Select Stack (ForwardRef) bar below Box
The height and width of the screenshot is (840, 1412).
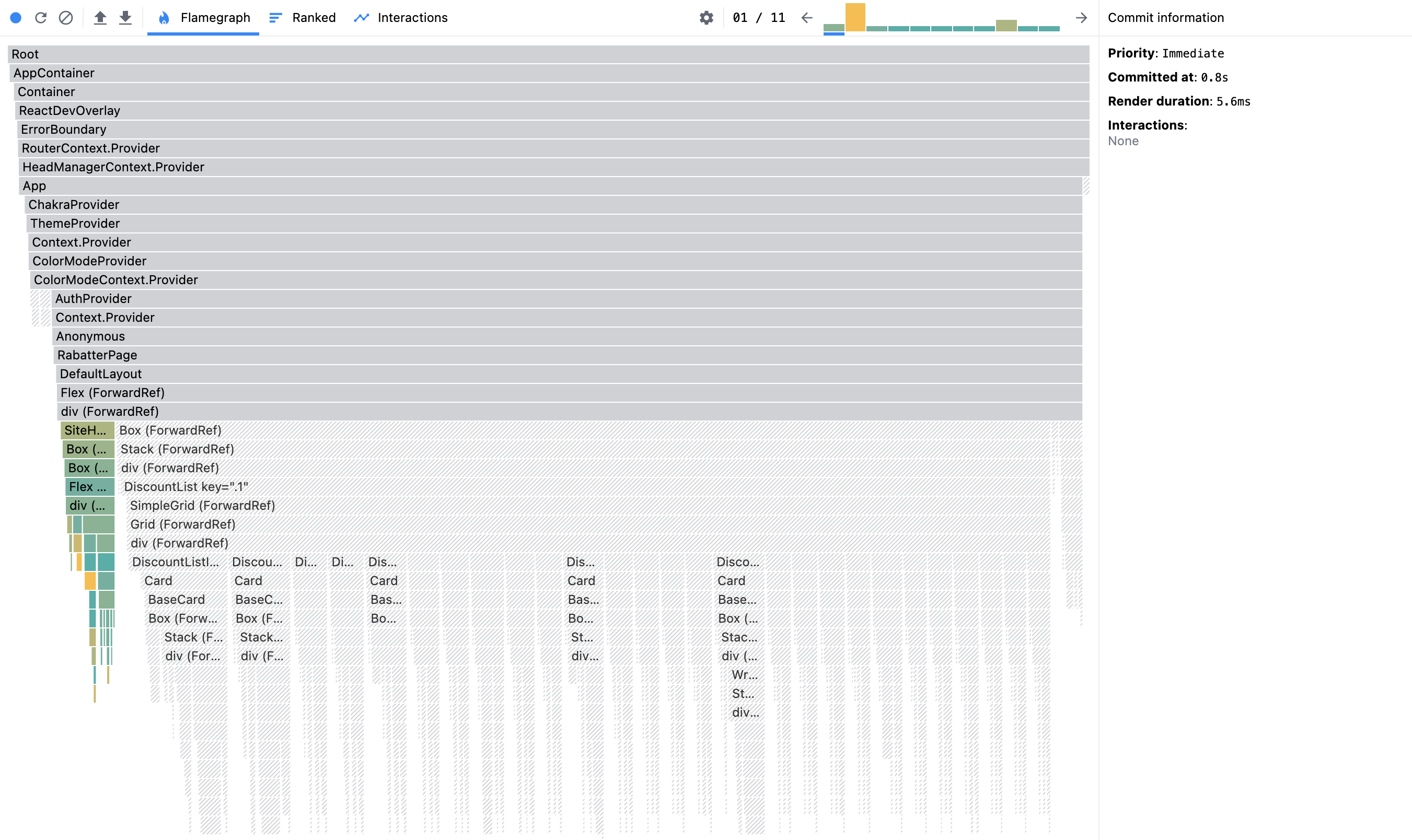pyautogui.click(x=583, y=449)
